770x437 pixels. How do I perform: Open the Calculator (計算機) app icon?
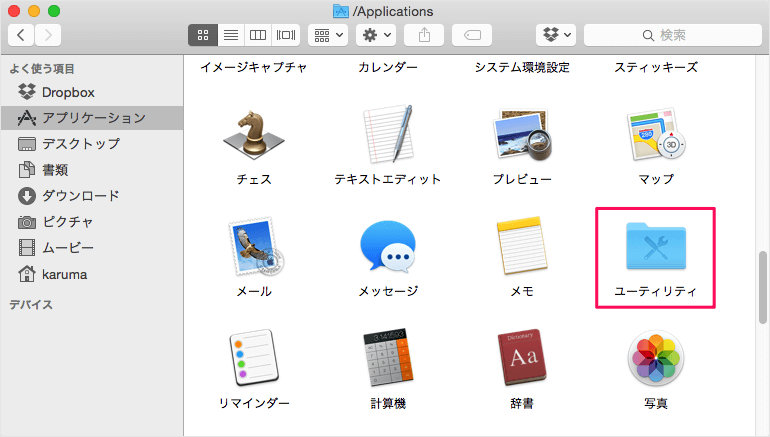click(388, 357)
